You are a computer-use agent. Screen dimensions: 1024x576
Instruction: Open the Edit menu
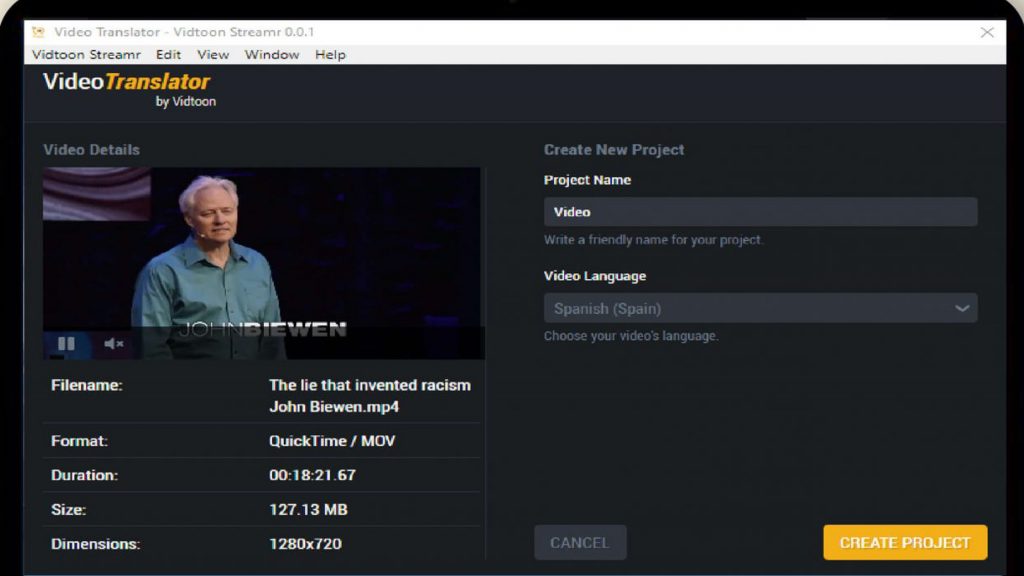[168, 55]
